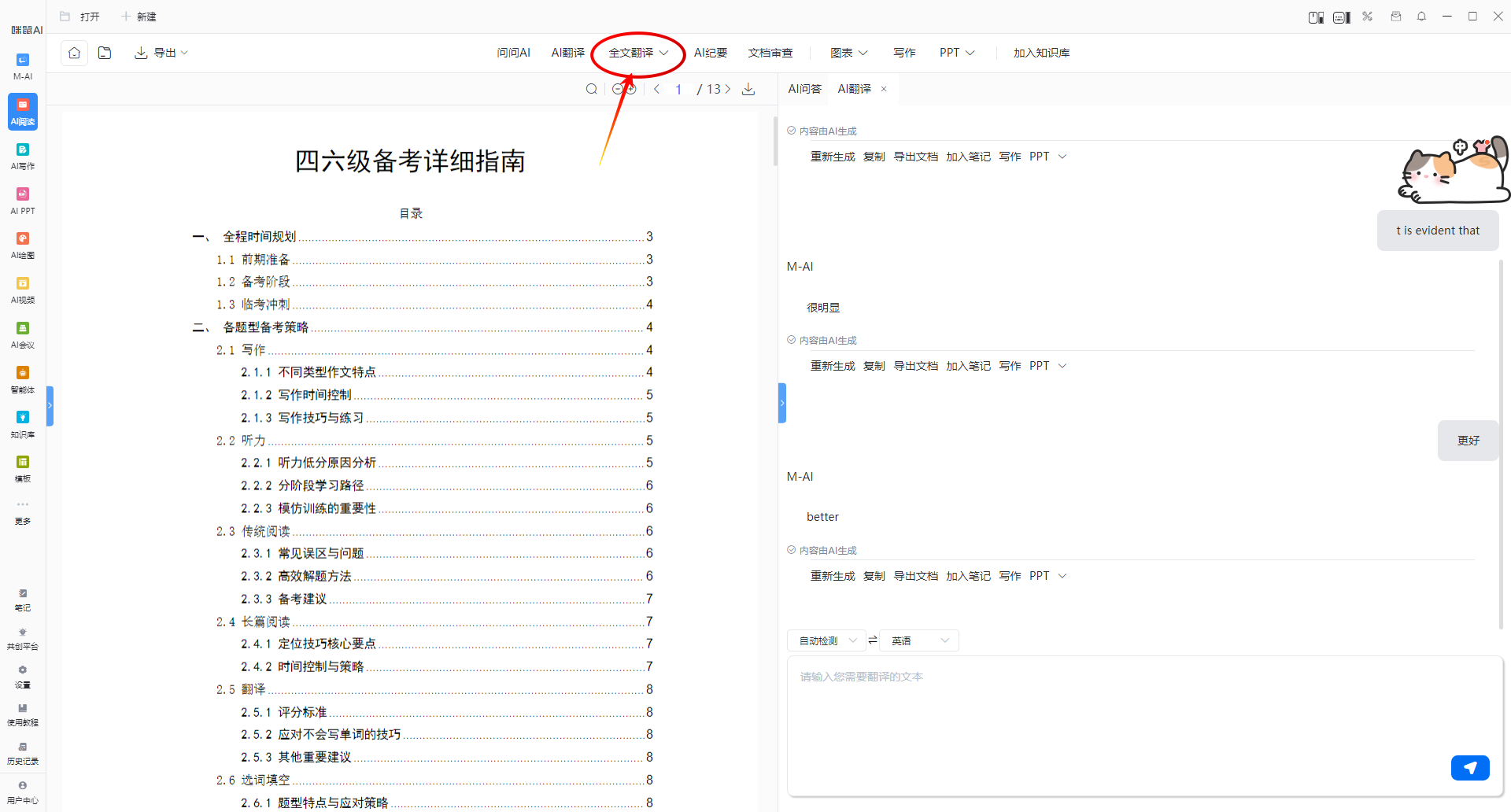Toggle the translation panel divider handle
Image resolution: width=1511 pixels, height=812 pixels.
[x=782, y=403]
